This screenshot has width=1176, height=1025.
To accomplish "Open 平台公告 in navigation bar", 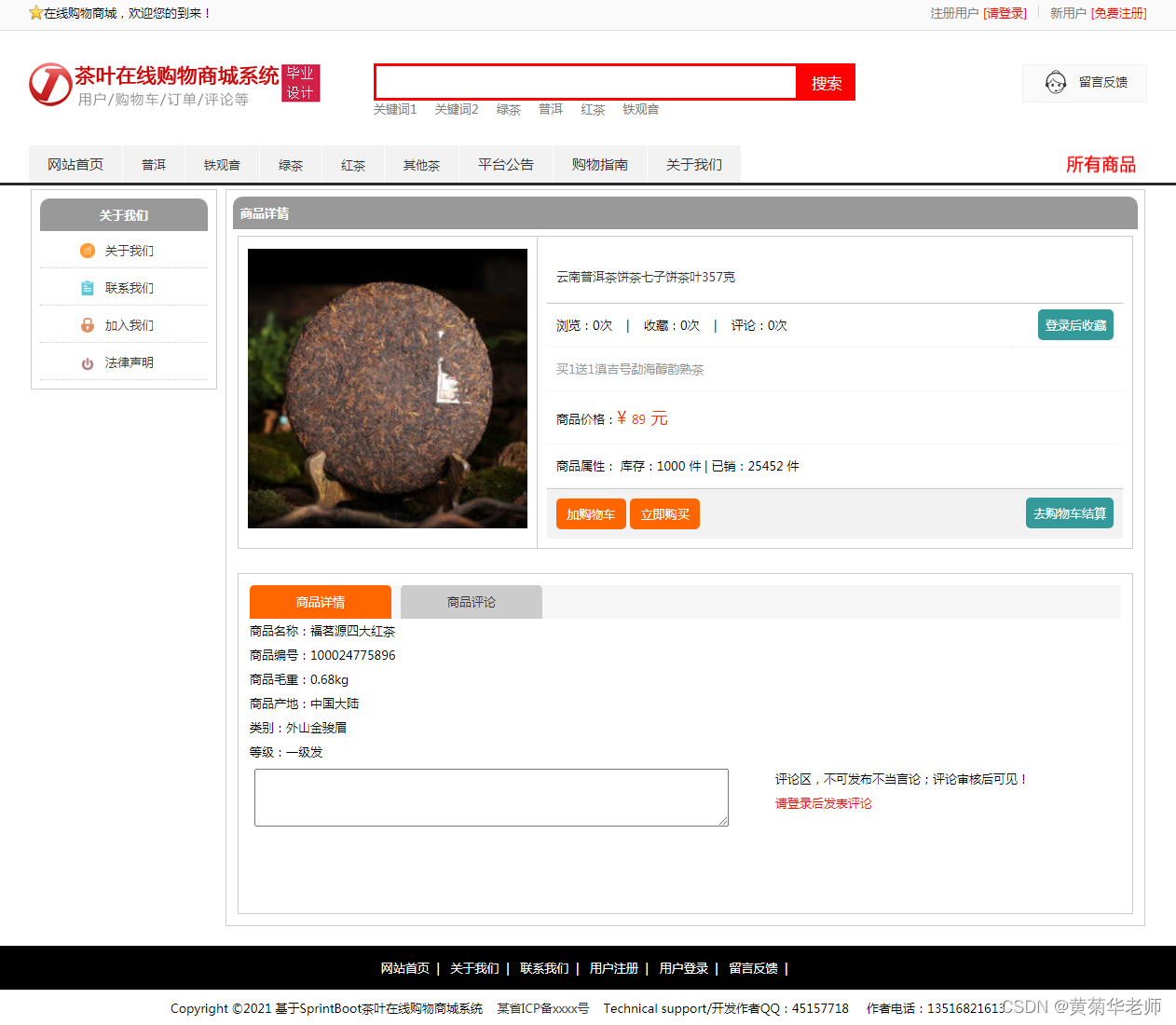I will pyautogui.click(x=506, y=165).
